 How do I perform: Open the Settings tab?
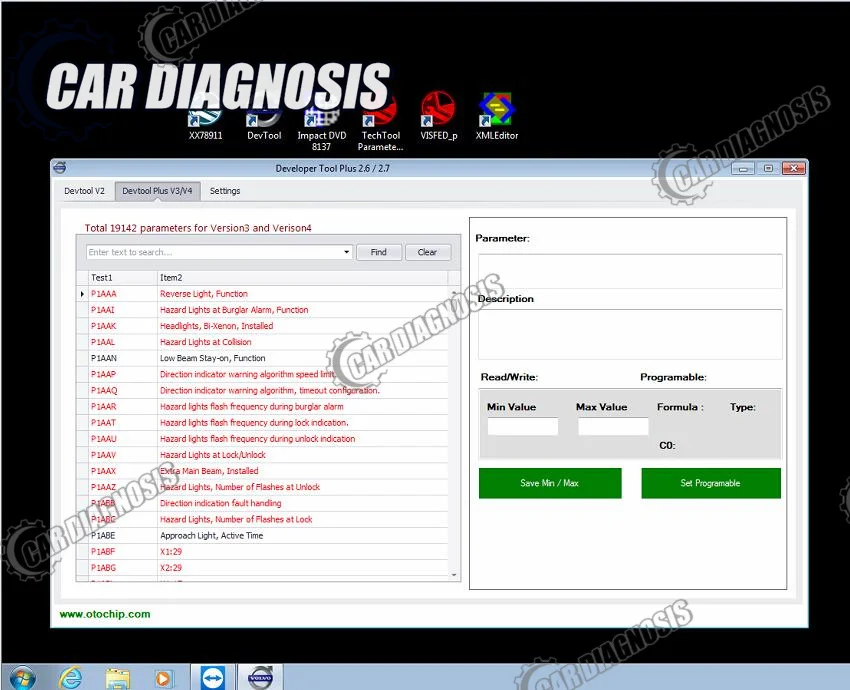pos(225,191)
